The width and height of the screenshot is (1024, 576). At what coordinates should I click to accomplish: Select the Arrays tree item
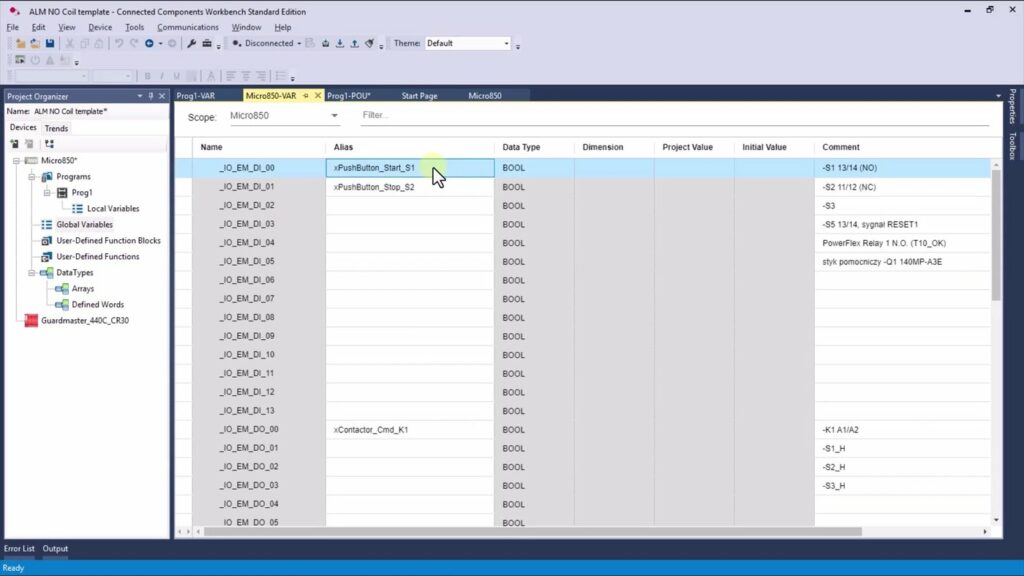click(83, 289)
